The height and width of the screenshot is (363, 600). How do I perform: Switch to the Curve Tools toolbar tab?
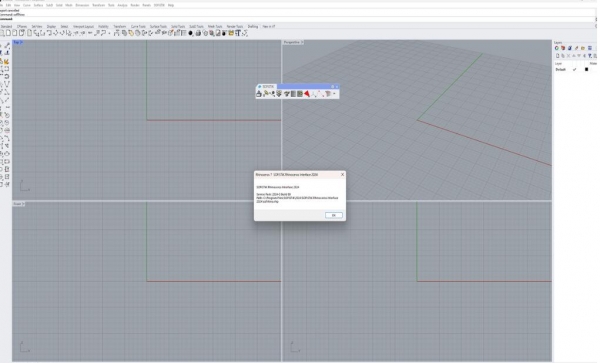[x=138, y=26]
